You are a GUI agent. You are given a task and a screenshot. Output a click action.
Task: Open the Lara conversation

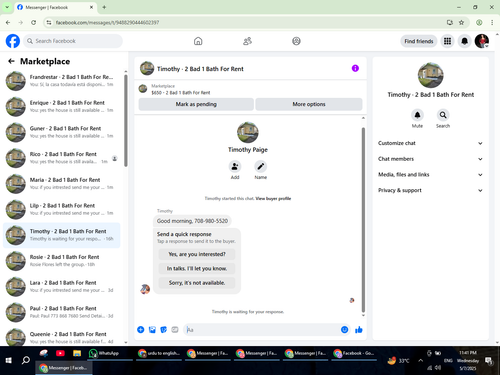[61, 286]
